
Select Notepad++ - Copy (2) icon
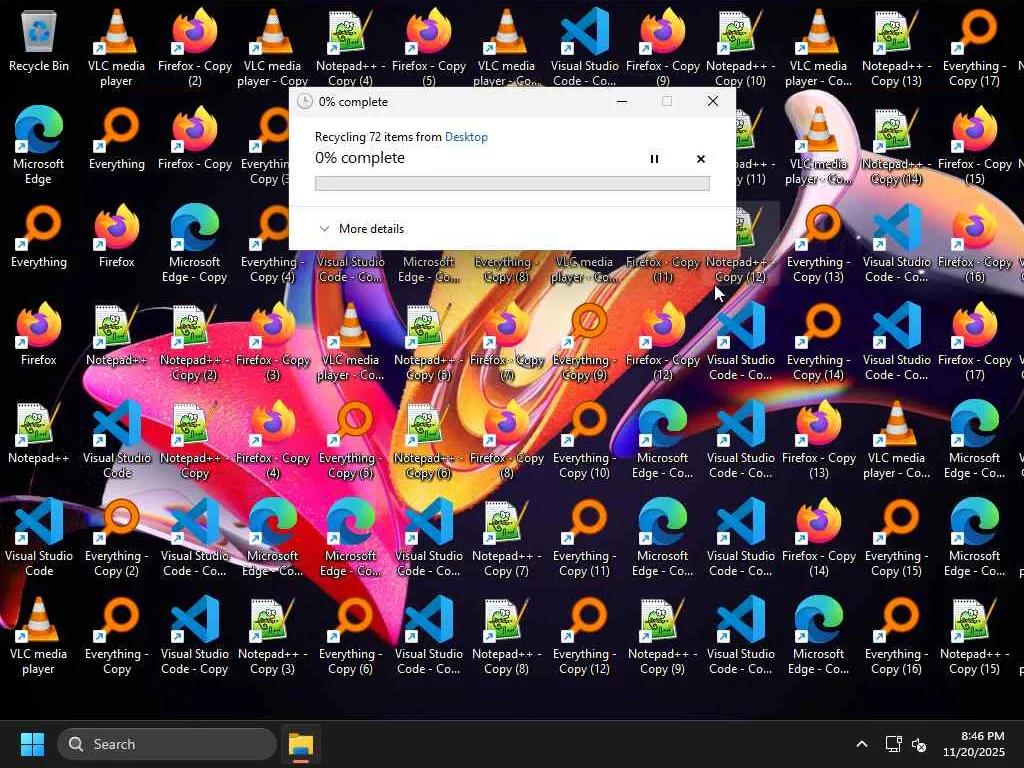pyautogui.click(x=195, y=343)
